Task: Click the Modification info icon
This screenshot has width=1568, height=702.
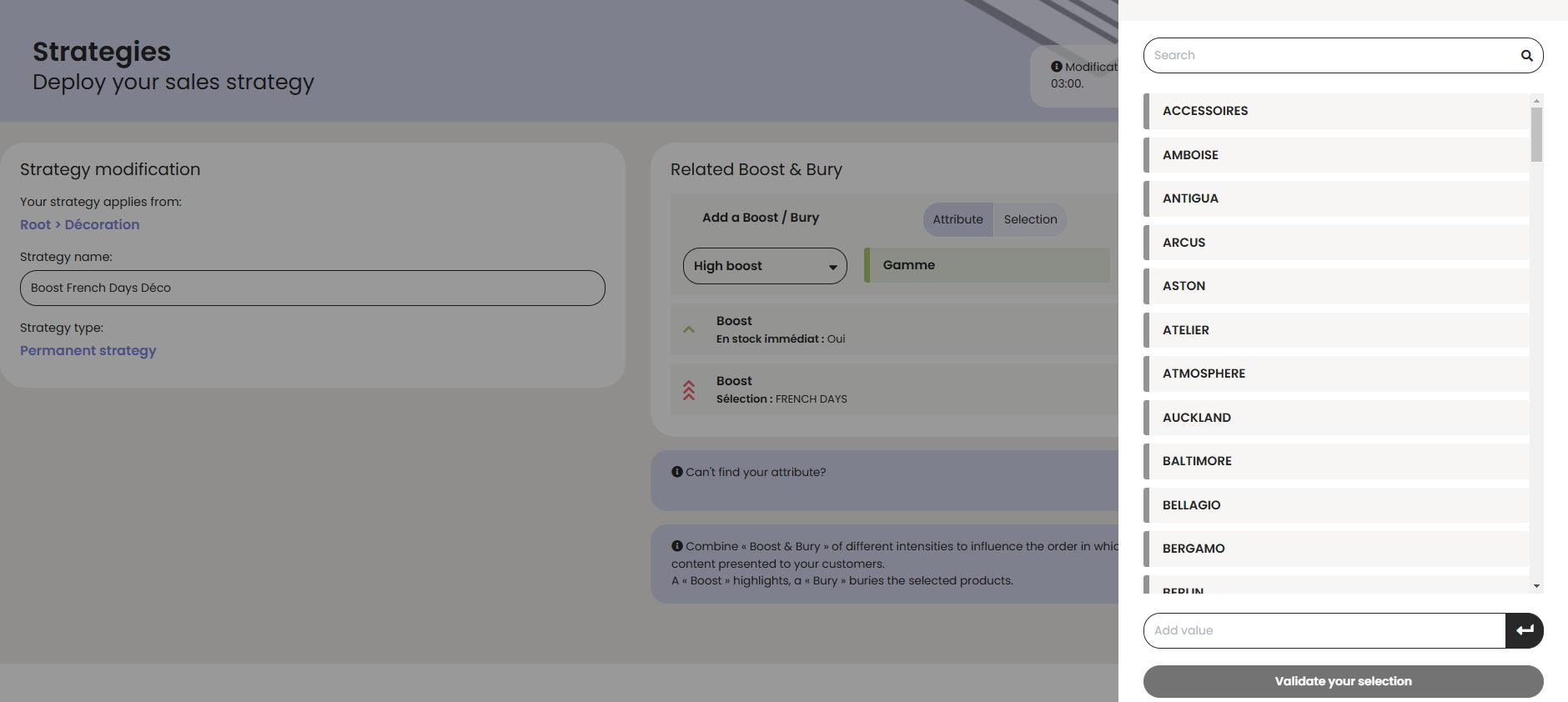Action: (x=1057, y=67)
